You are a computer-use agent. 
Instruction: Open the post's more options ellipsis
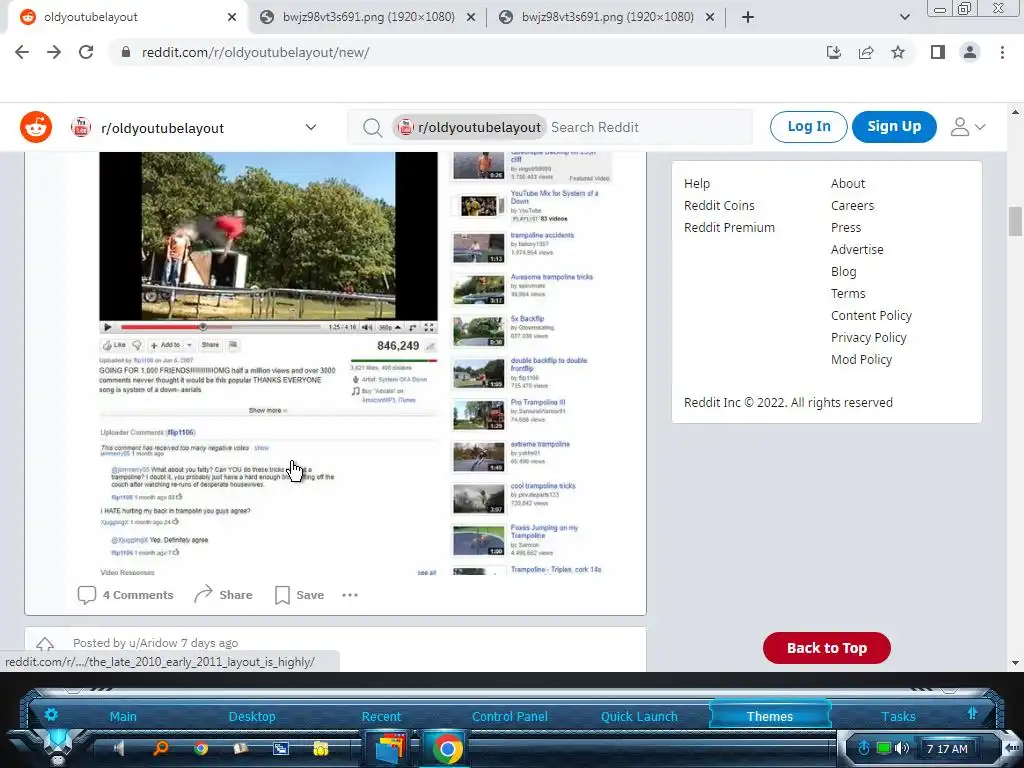click(x=350, y=595)
